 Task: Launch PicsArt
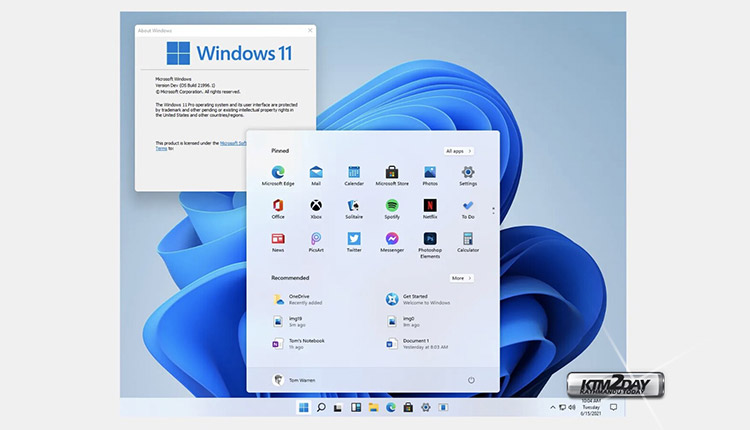coord(316,242)
